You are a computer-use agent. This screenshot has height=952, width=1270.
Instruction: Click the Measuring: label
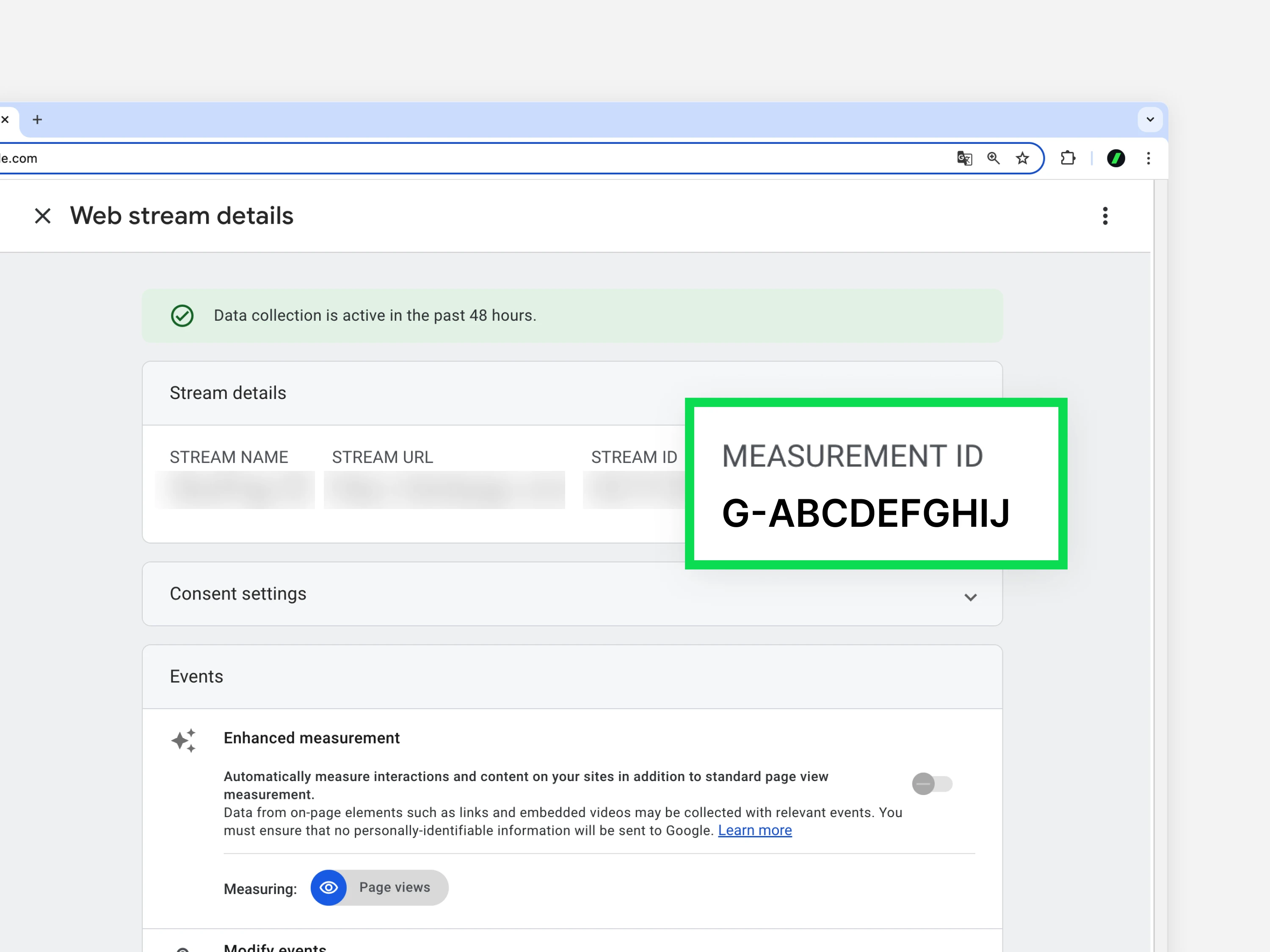[x=260, y=889]
